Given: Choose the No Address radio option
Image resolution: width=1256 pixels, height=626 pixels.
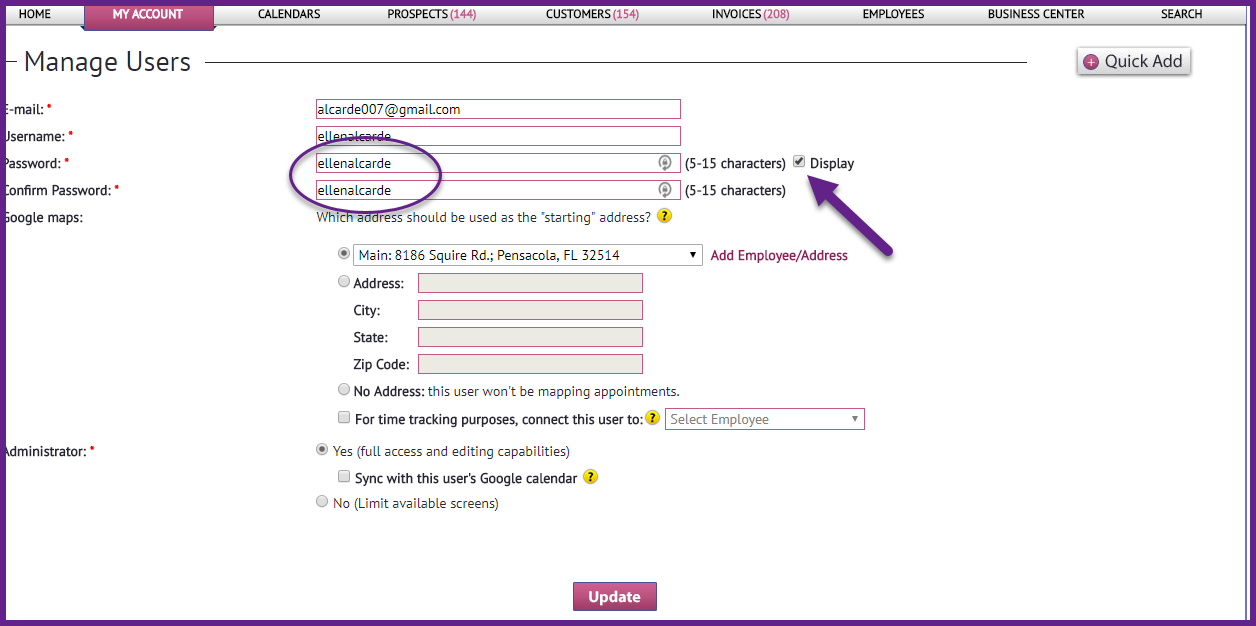Looking at the screenshot, I should pyautogui.click(x=344, y=390).
